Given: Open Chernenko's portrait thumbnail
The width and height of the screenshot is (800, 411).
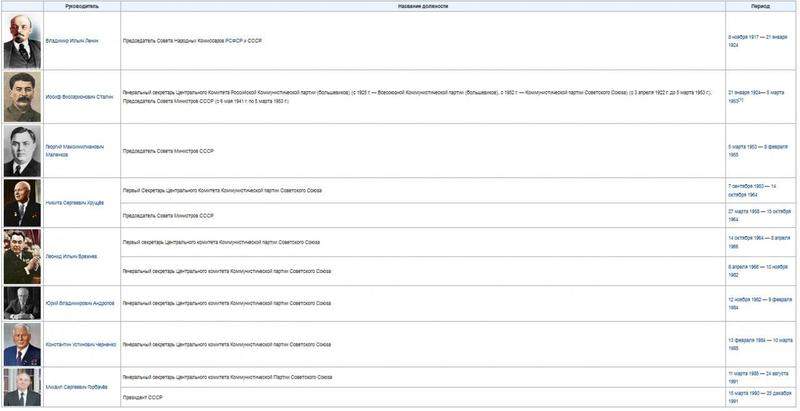Looking at the screenshot, I should click(22, 344).
